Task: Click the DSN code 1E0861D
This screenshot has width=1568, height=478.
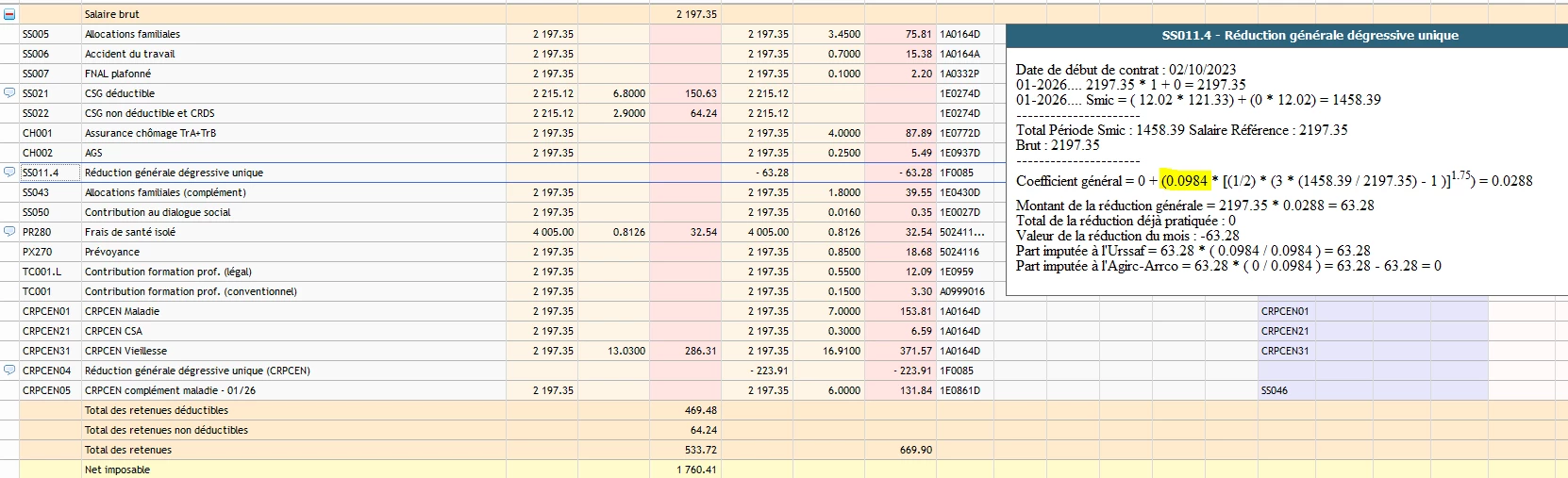Action: (959, 390)
